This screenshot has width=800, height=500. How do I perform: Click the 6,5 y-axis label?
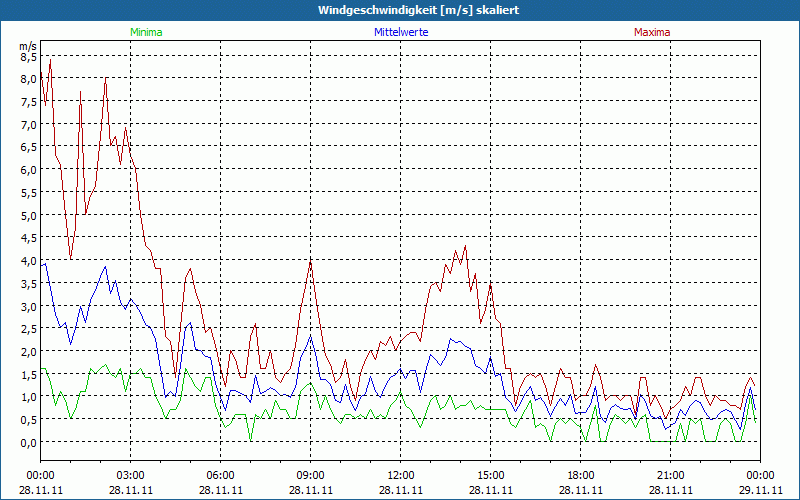(x=29, y=147)
